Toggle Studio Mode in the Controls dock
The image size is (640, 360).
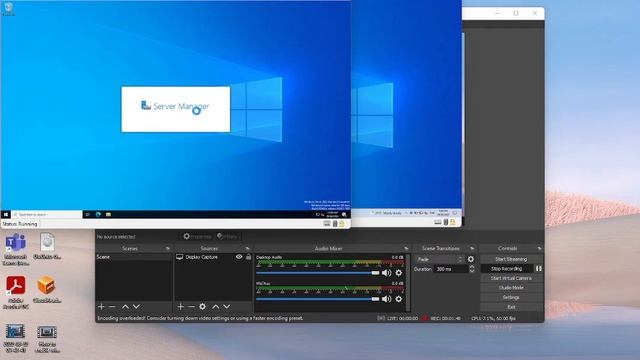(x=511, y=288)
